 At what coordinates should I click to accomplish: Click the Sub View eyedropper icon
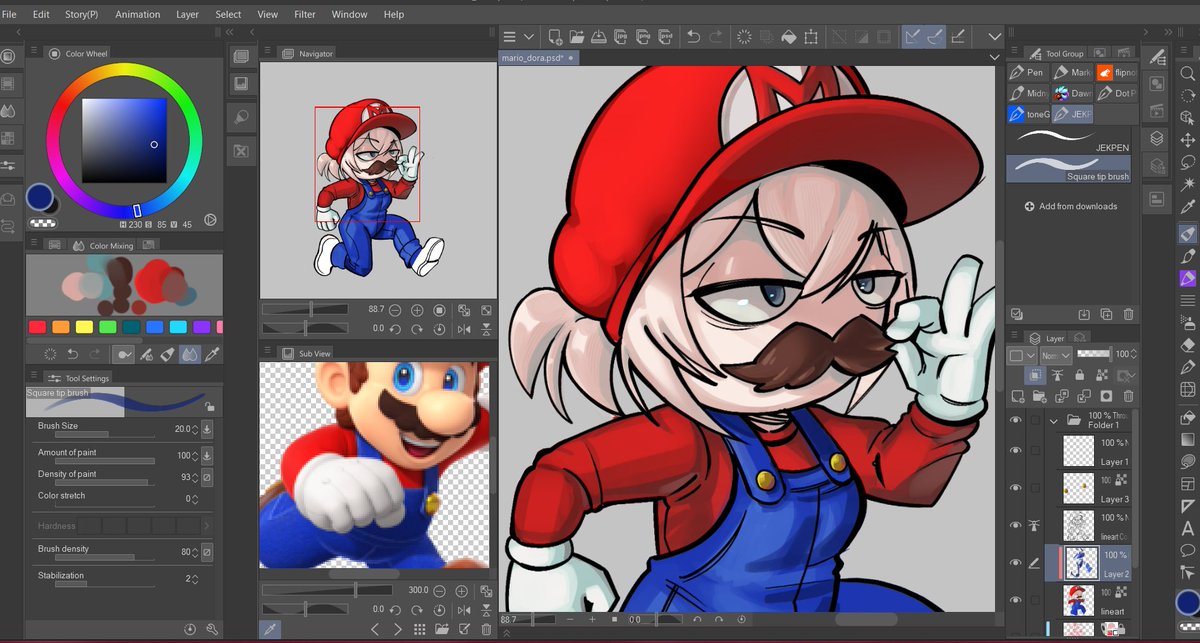pyautogui.click(x=269, y=629)
